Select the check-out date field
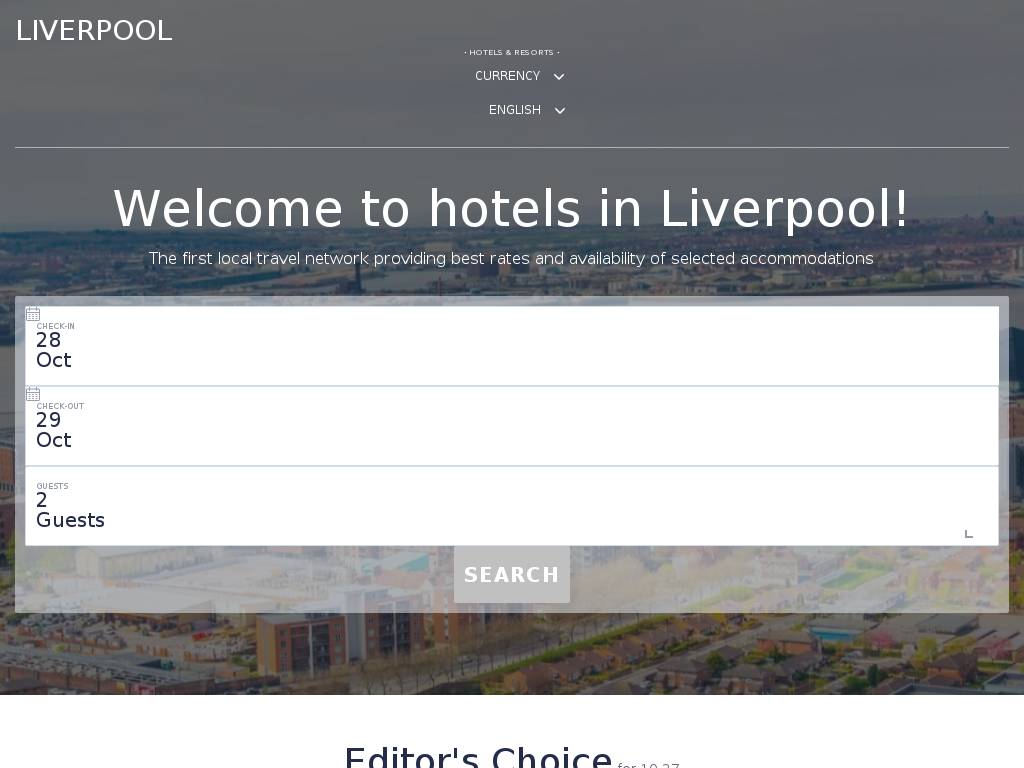The width and height of the screenshot is (1024, 768). (511, 426)
